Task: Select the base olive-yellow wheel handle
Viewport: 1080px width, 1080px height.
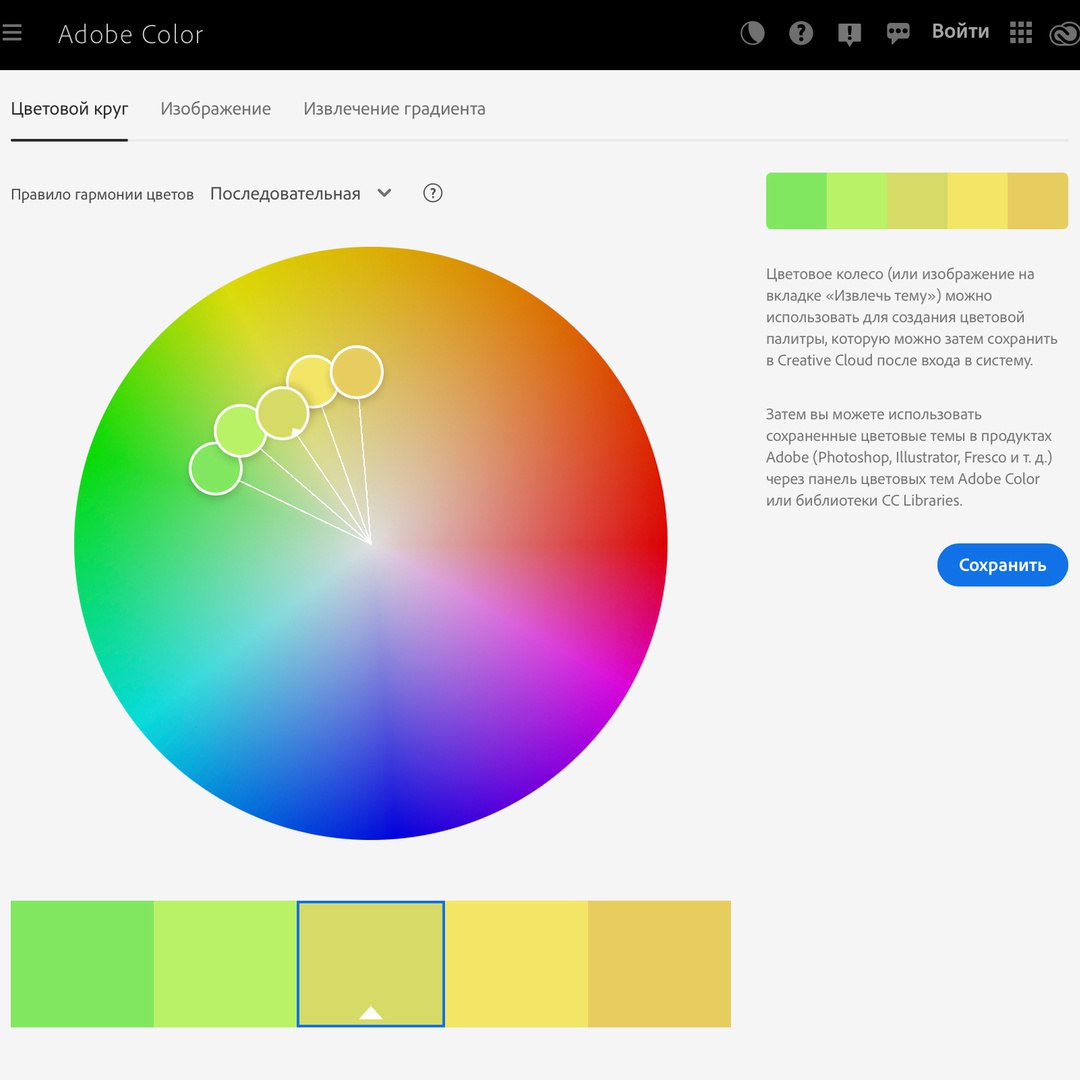Action: coord(282,413)
